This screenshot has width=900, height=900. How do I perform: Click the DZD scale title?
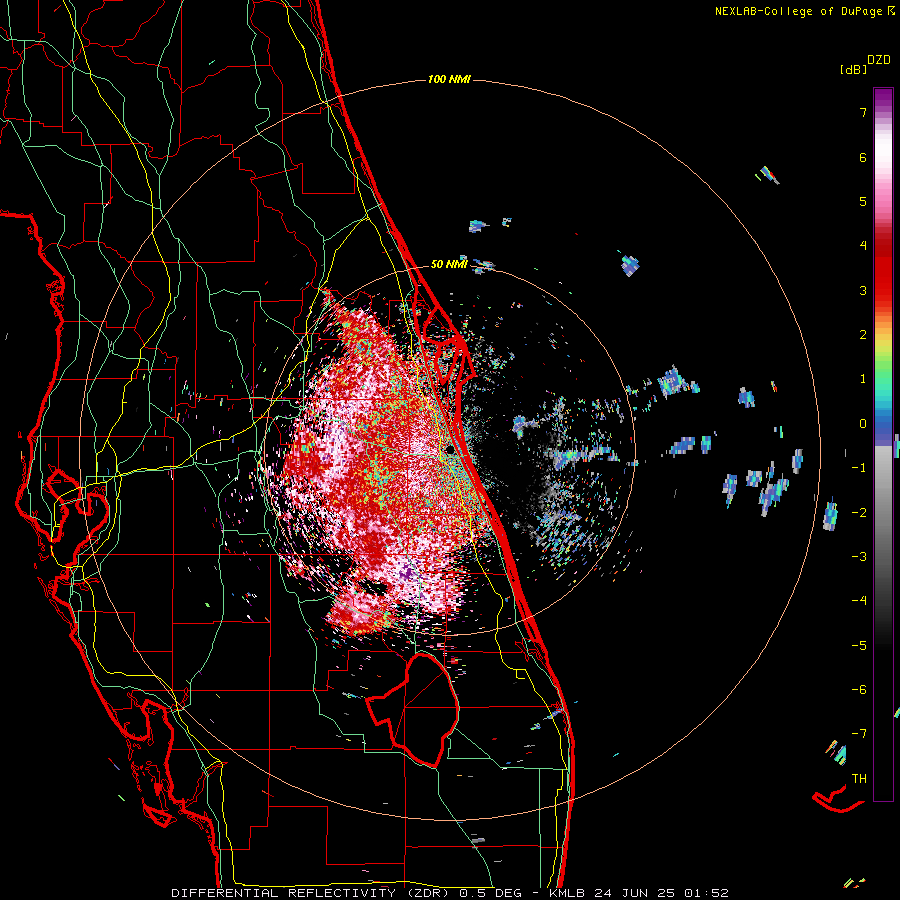click(879, 60)
